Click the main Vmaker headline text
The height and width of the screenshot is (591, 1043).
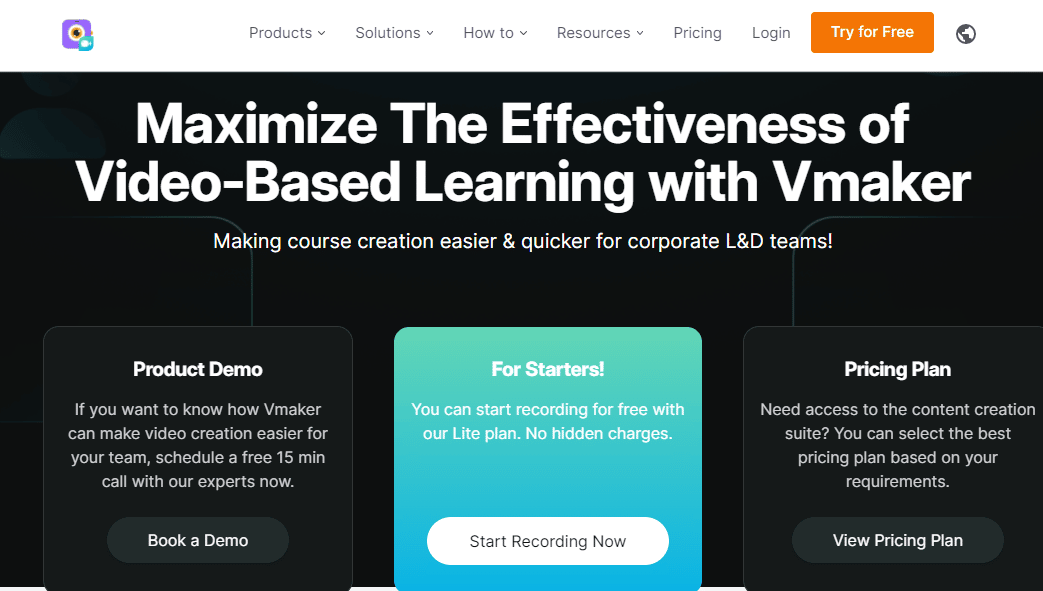523,153
